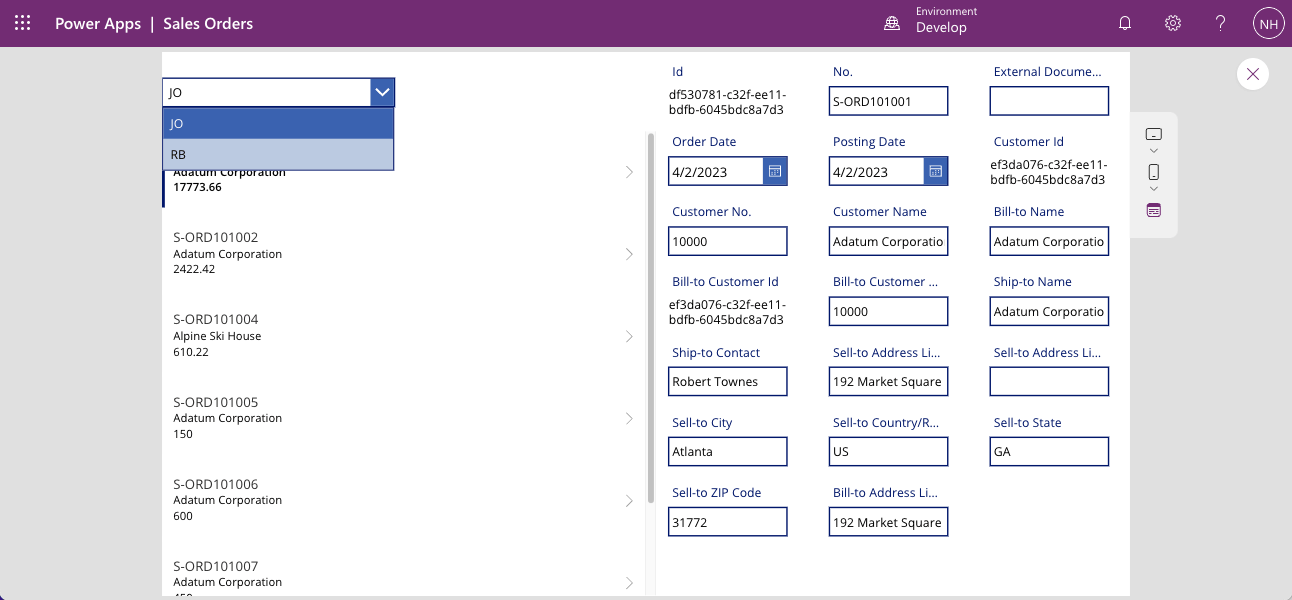The height and width of the screenshot is (600, 1292).
Task: Open the NH account avatar
Action: pyautogui.click(x=1268, y=23)
